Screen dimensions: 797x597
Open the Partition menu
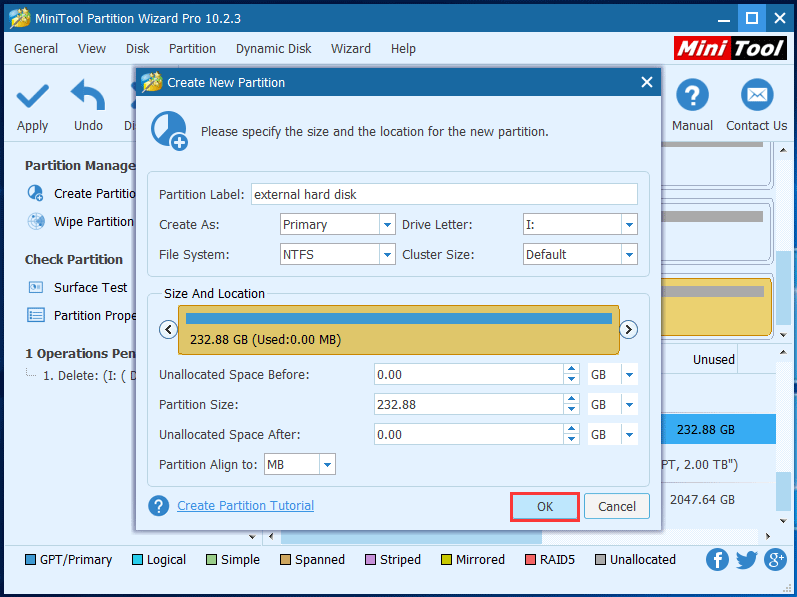[x=192, y=48]
